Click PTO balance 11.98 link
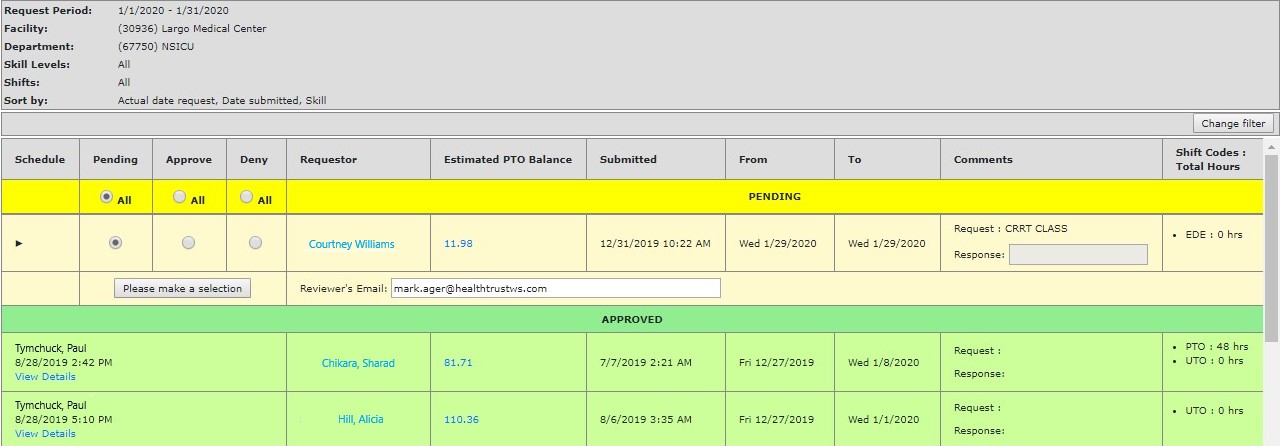This screenshot has width=1280, height=446. (x=458, y=244)
